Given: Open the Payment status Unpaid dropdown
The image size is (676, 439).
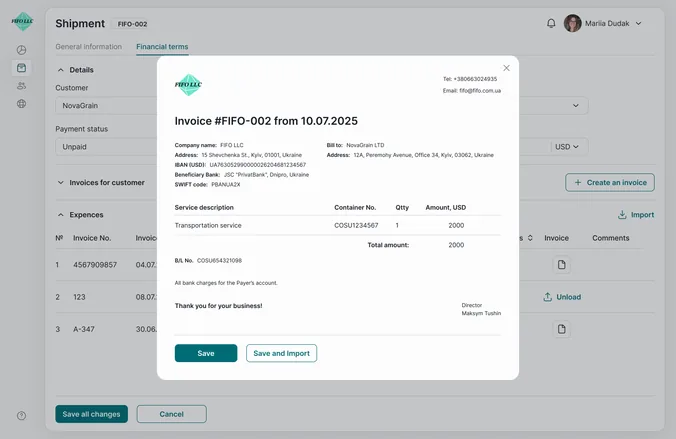Looking at the screenshot, I should click(106, 147).
